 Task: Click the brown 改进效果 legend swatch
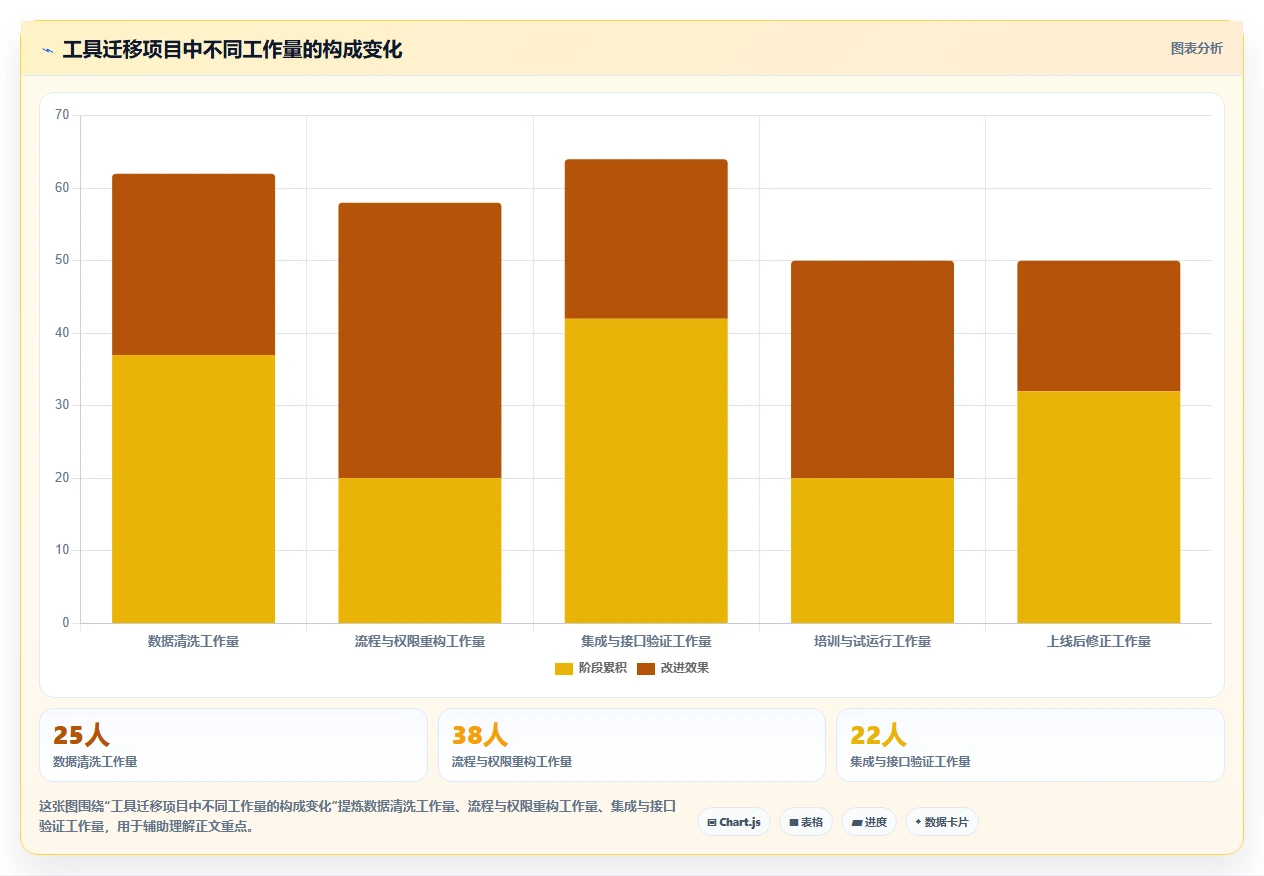[646, 668]
